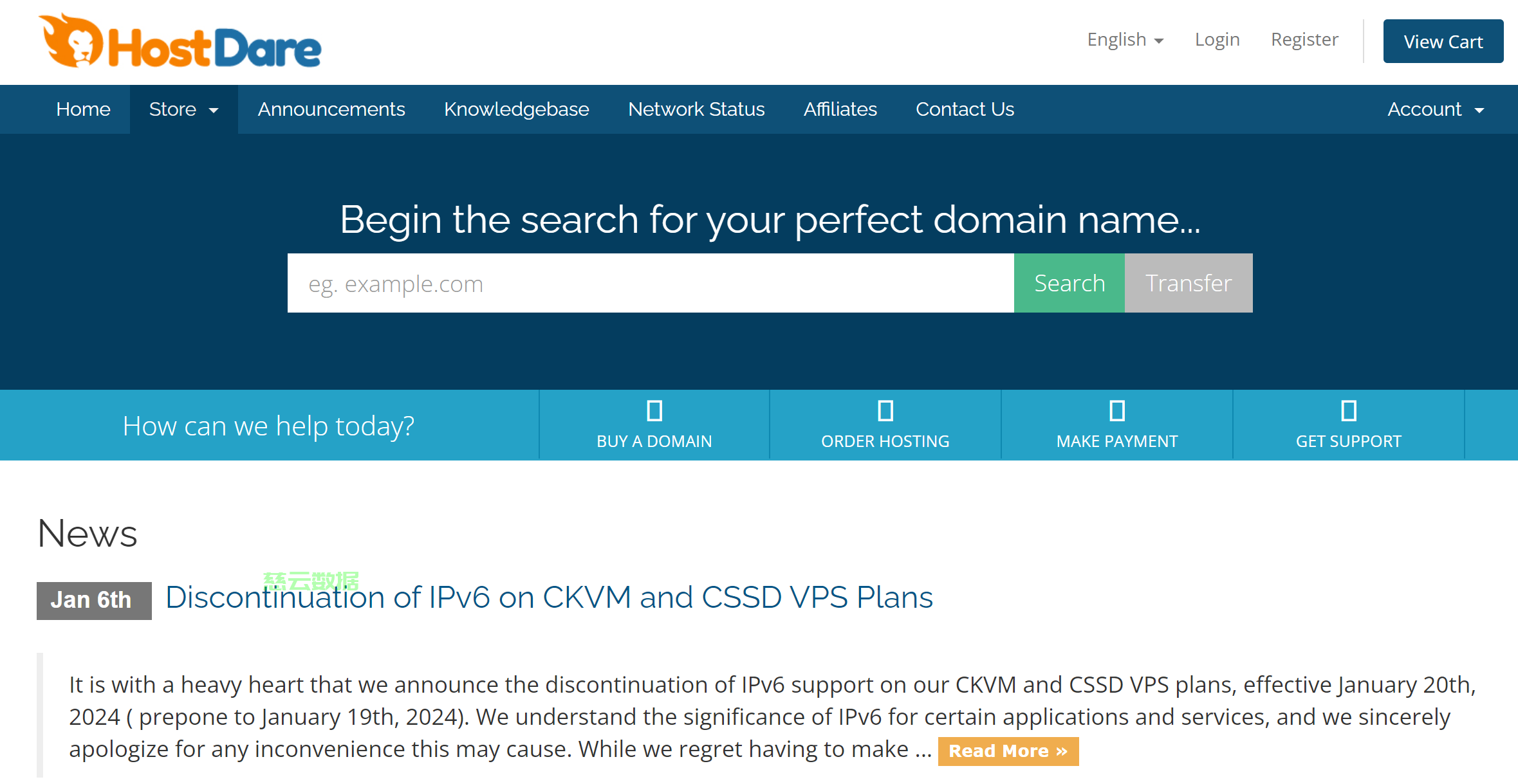Image resolution: width=1518 pixels, height=784 pixels.
Task: Click the Network Status menu item
Action: (x=697, y=109)
